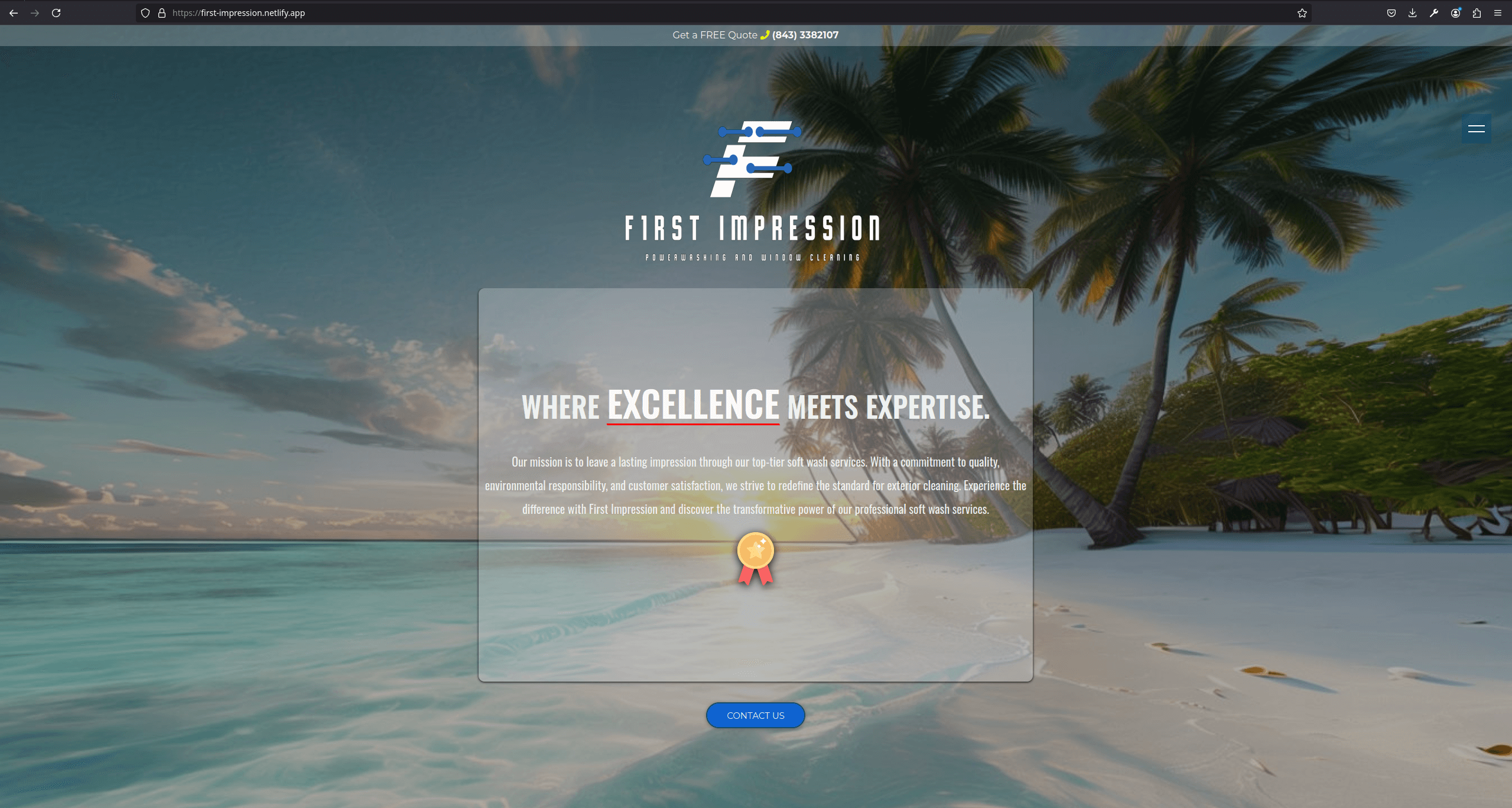Open browser profile menu tab
Image resolution: width=1512 pixels, height=808 pixels.
1457,13
